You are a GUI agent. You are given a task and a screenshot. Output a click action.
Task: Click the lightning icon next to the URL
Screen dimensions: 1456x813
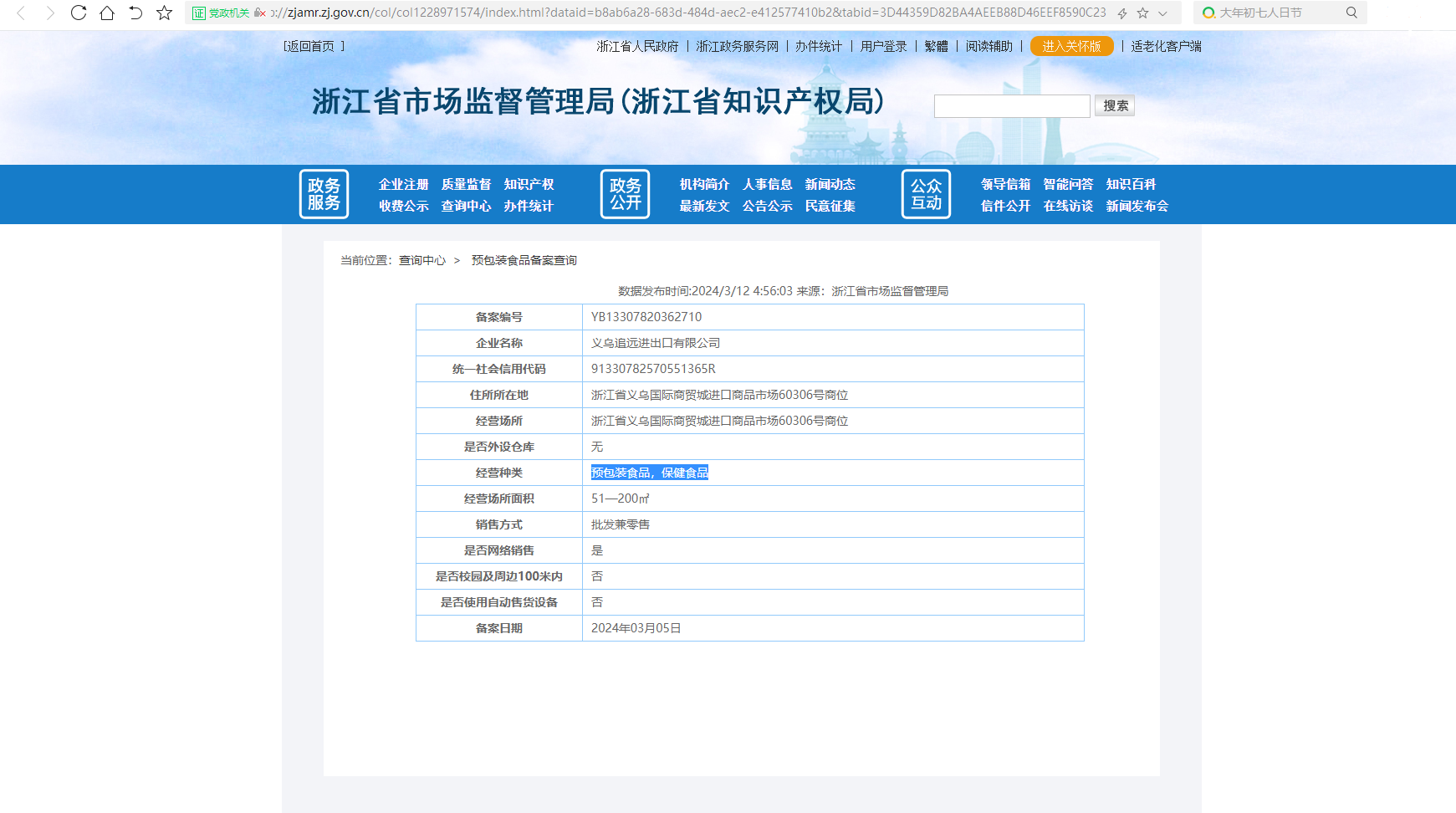[x=1122, y=13]
